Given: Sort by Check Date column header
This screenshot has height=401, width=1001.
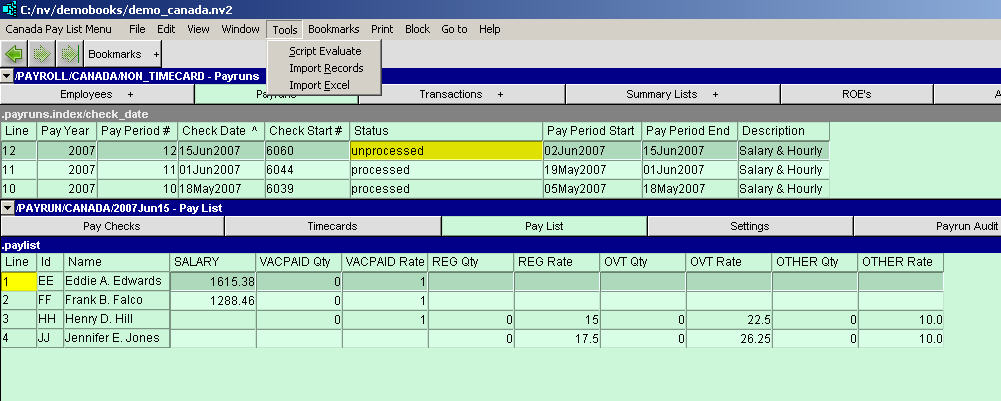Looking at the screenshot, I should [x=219, y=131].
